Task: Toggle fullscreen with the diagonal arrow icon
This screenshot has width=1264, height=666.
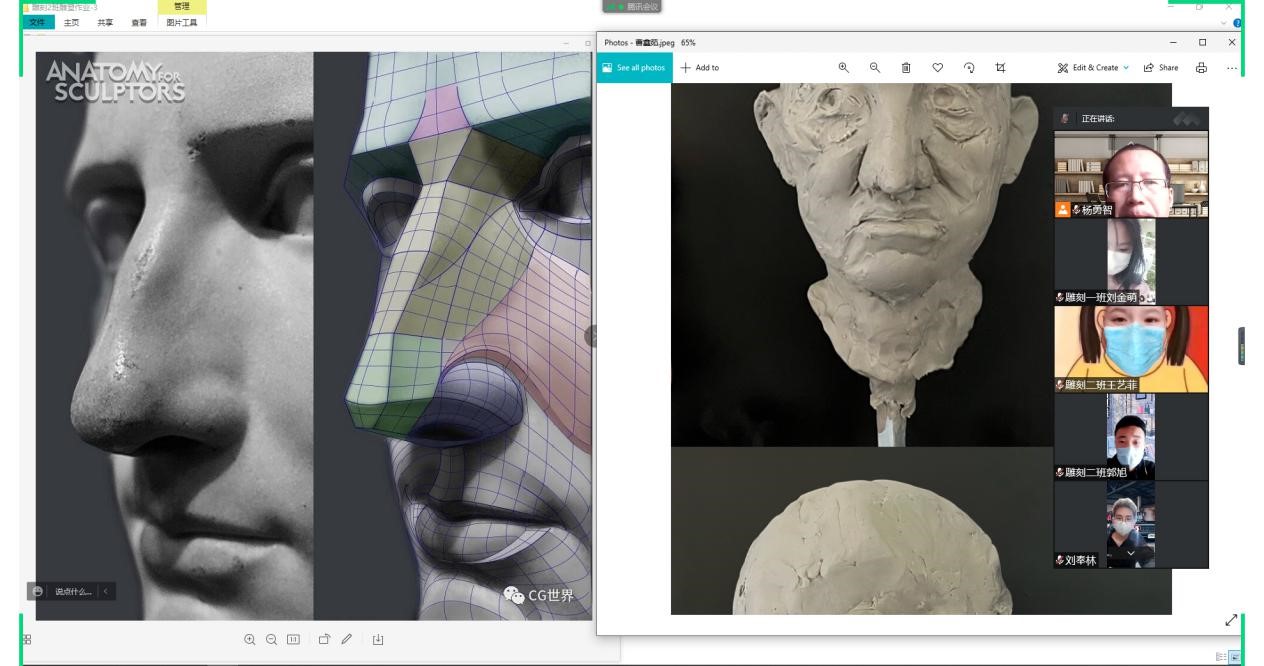Action: pyautogui.click(x=1231, y=620)
